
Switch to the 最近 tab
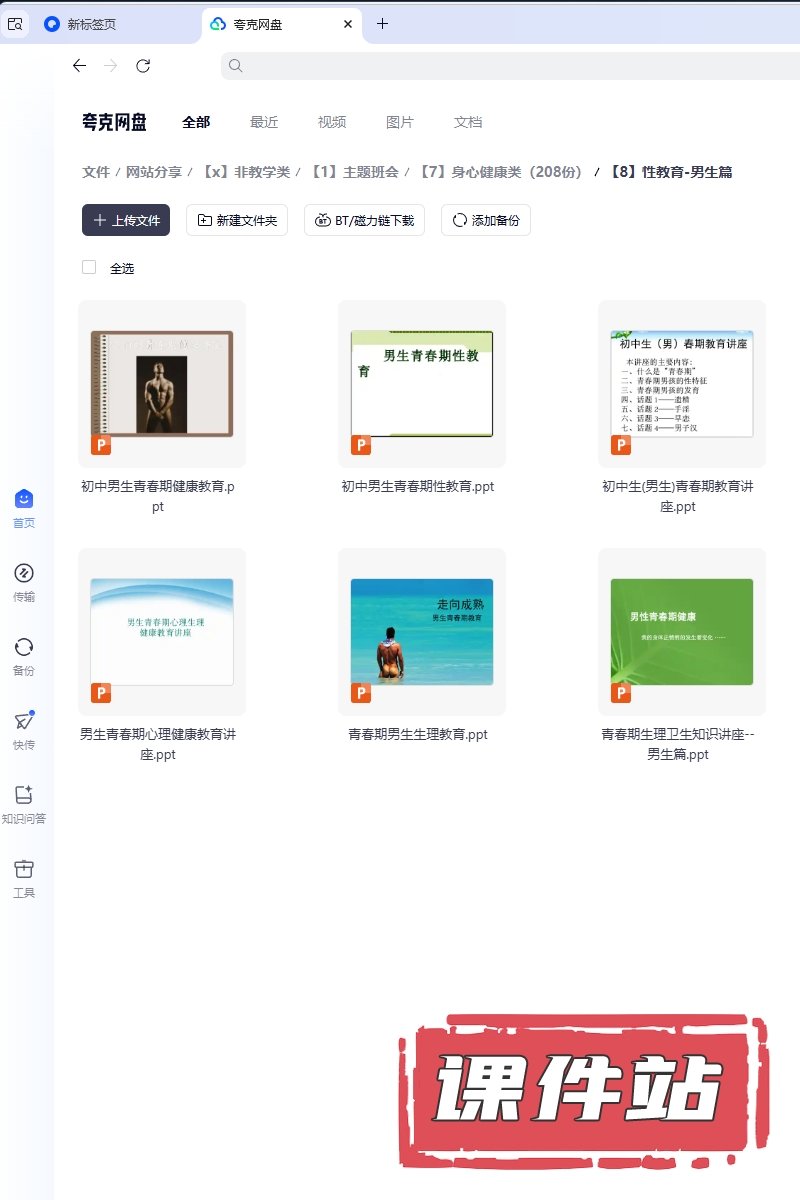(264, 122)
